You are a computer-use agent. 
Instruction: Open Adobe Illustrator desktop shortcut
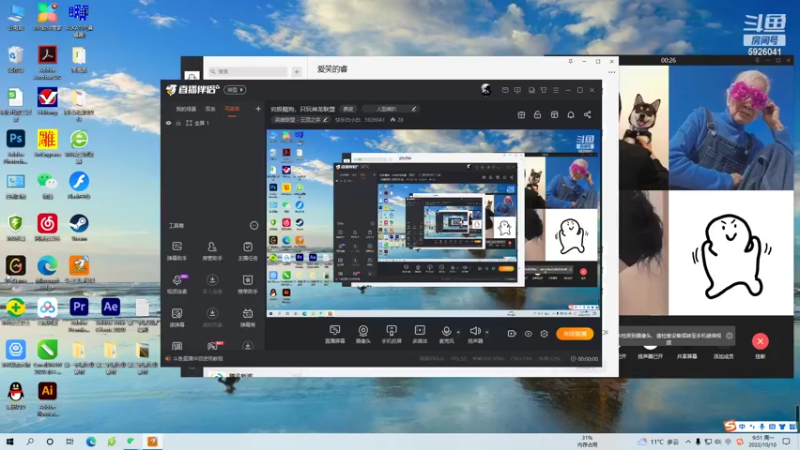(47, 399)
